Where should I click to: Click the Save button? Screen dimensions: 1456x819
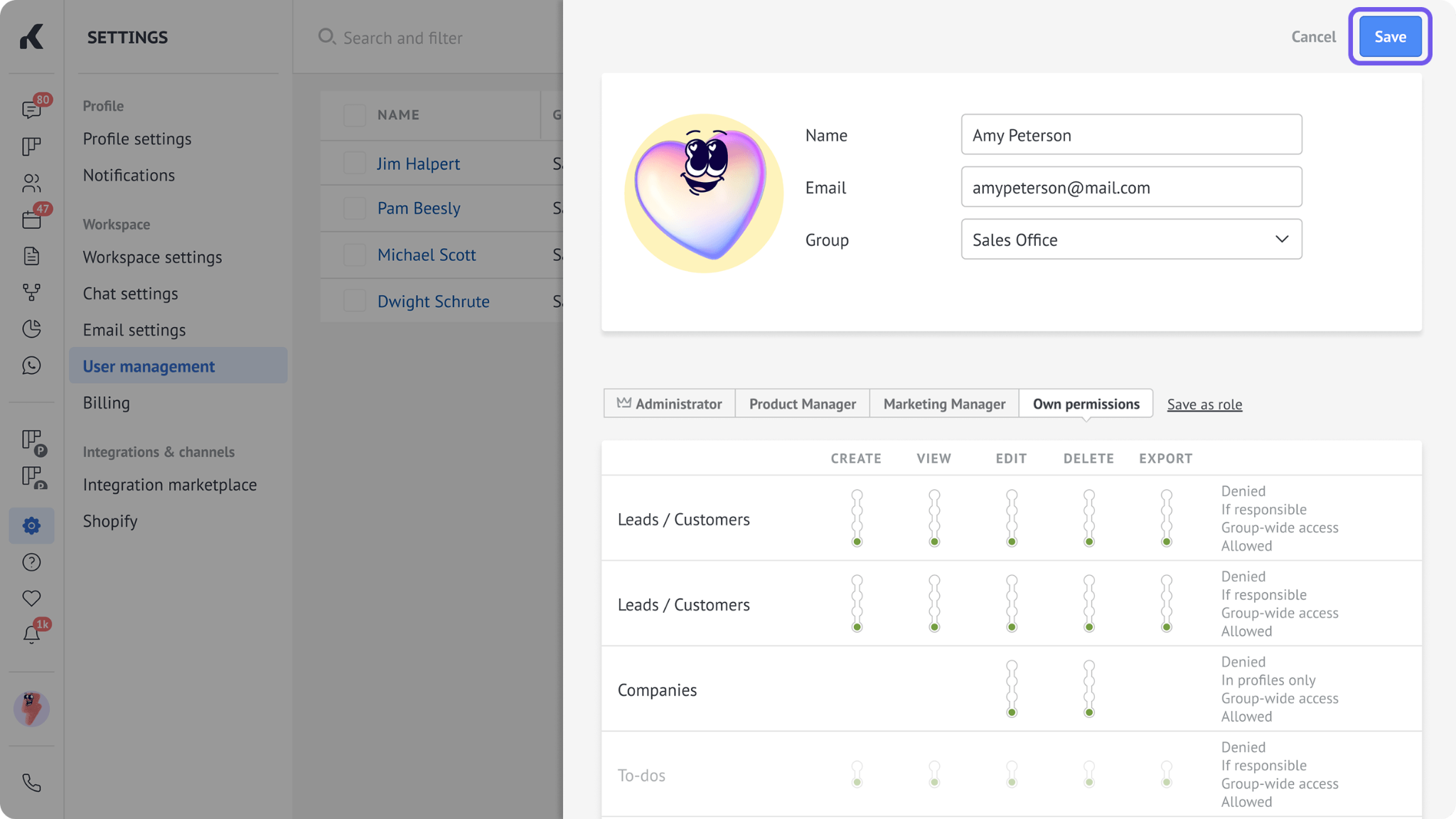point(1390,36)
